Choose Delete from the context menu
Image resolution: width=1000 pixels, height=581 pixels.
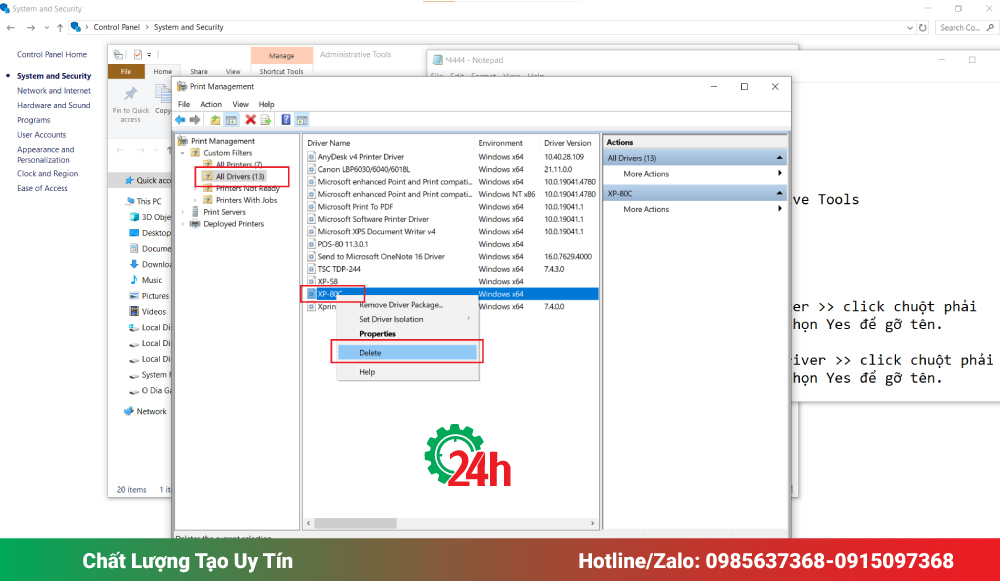click(407, 353)
